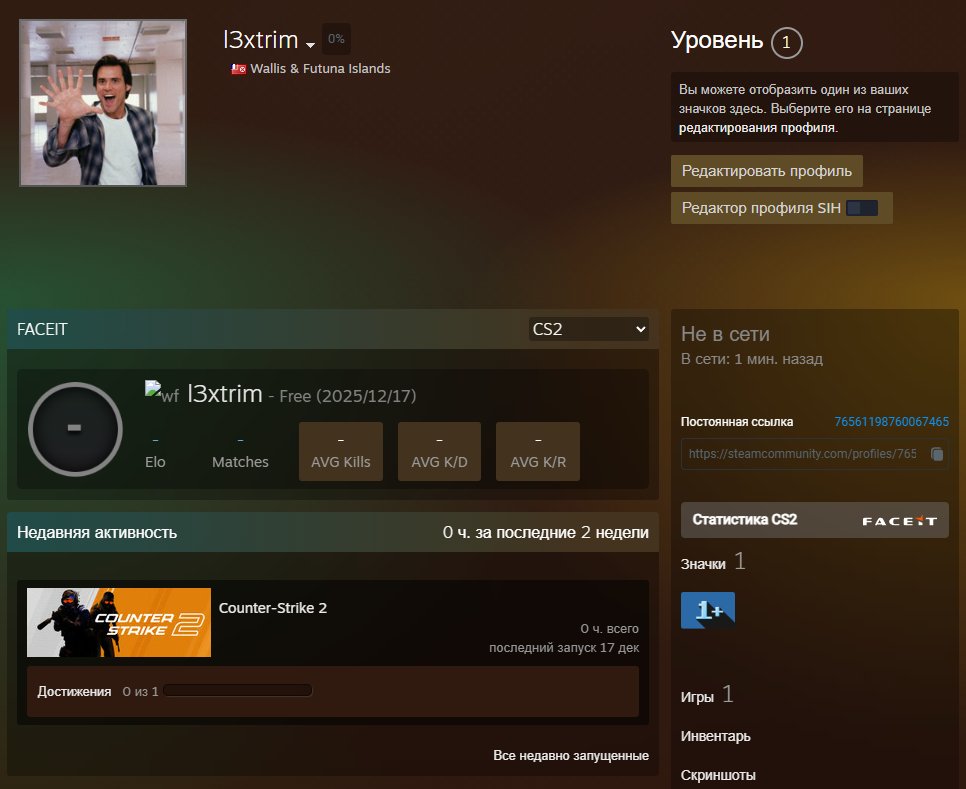Open the 76561198760067465 SteamID link
This screenshot has height=789, width=966.
(x=891, y=422)
